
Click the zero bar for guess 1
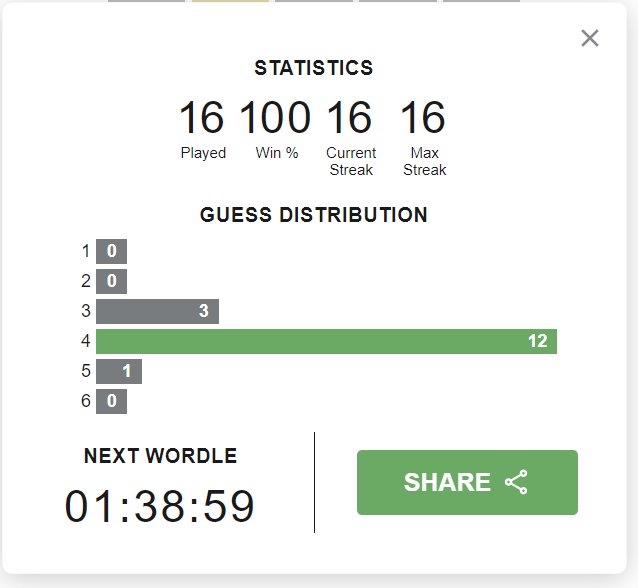111,251
